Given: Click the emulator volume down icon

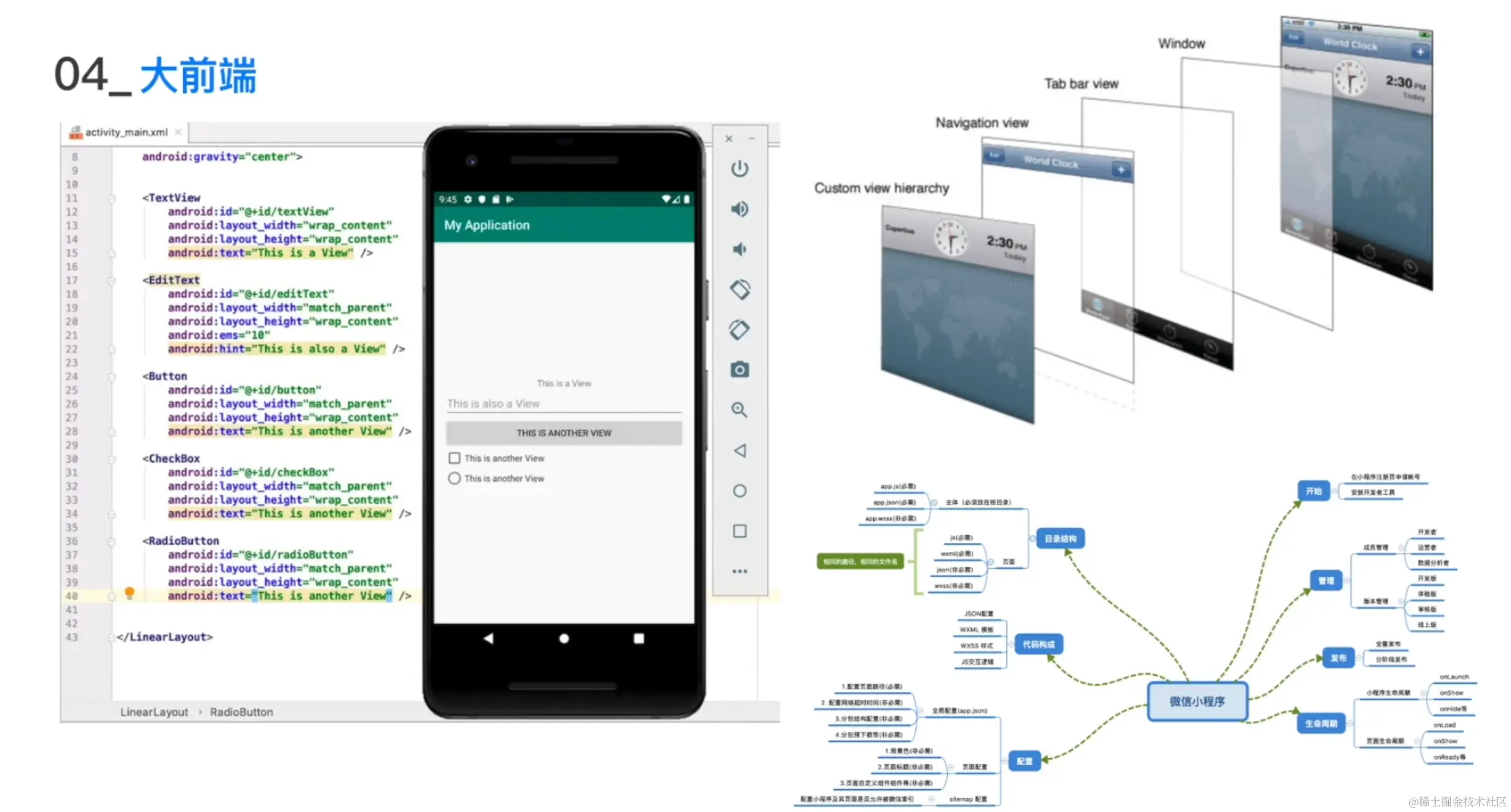Looking at the screenshot, I should point(739,249).
